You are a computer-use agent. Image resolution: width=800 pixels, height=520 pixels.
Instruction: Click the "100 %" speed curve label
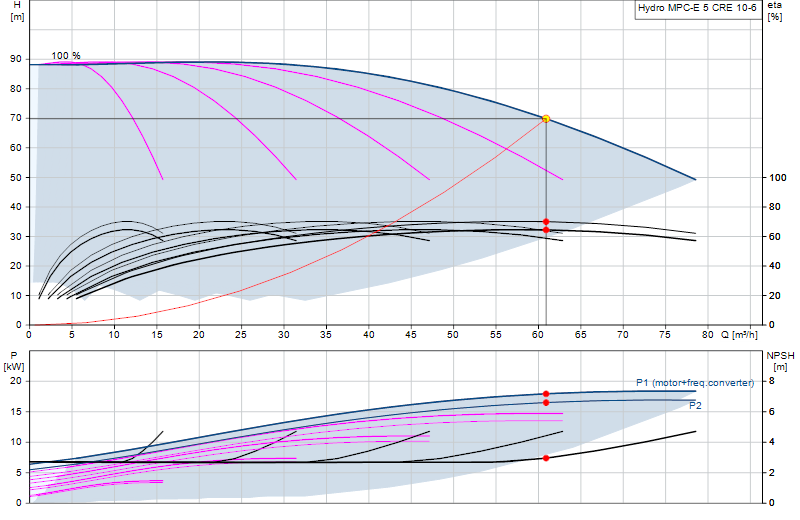click(66, 56)
